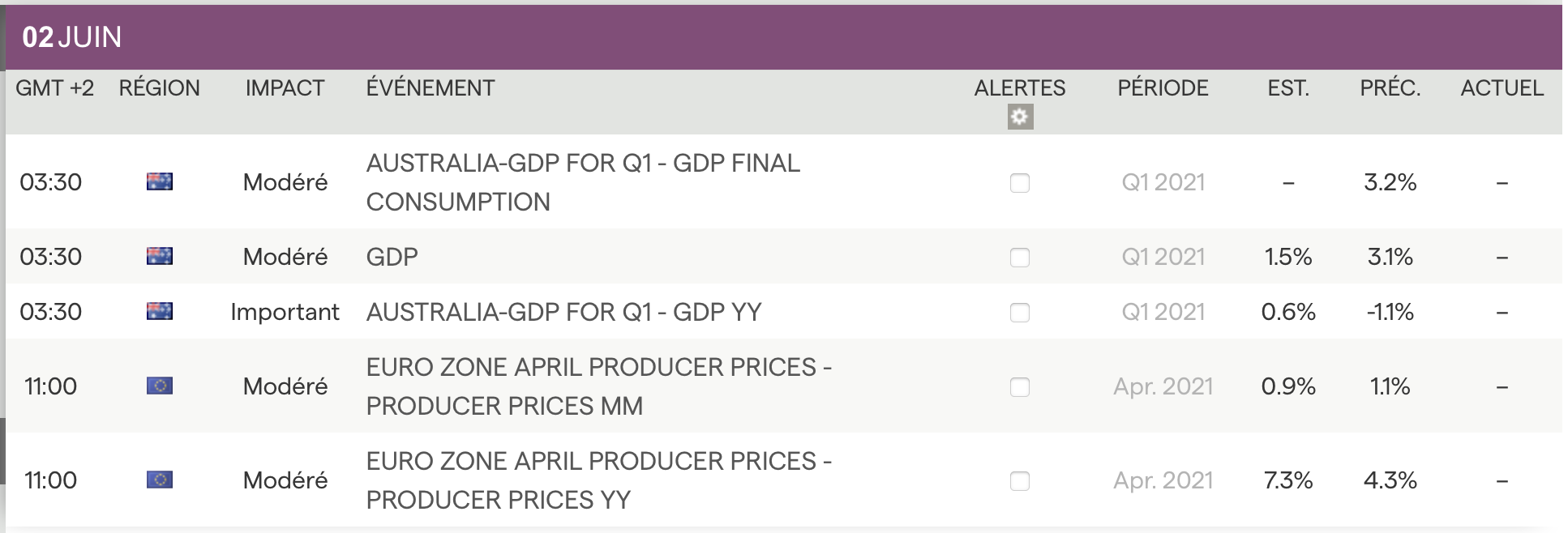Click Australia flag in the GDP YY row
Image resolution: width=1568 pixels, height=533 pixels.
pos(160,311)
